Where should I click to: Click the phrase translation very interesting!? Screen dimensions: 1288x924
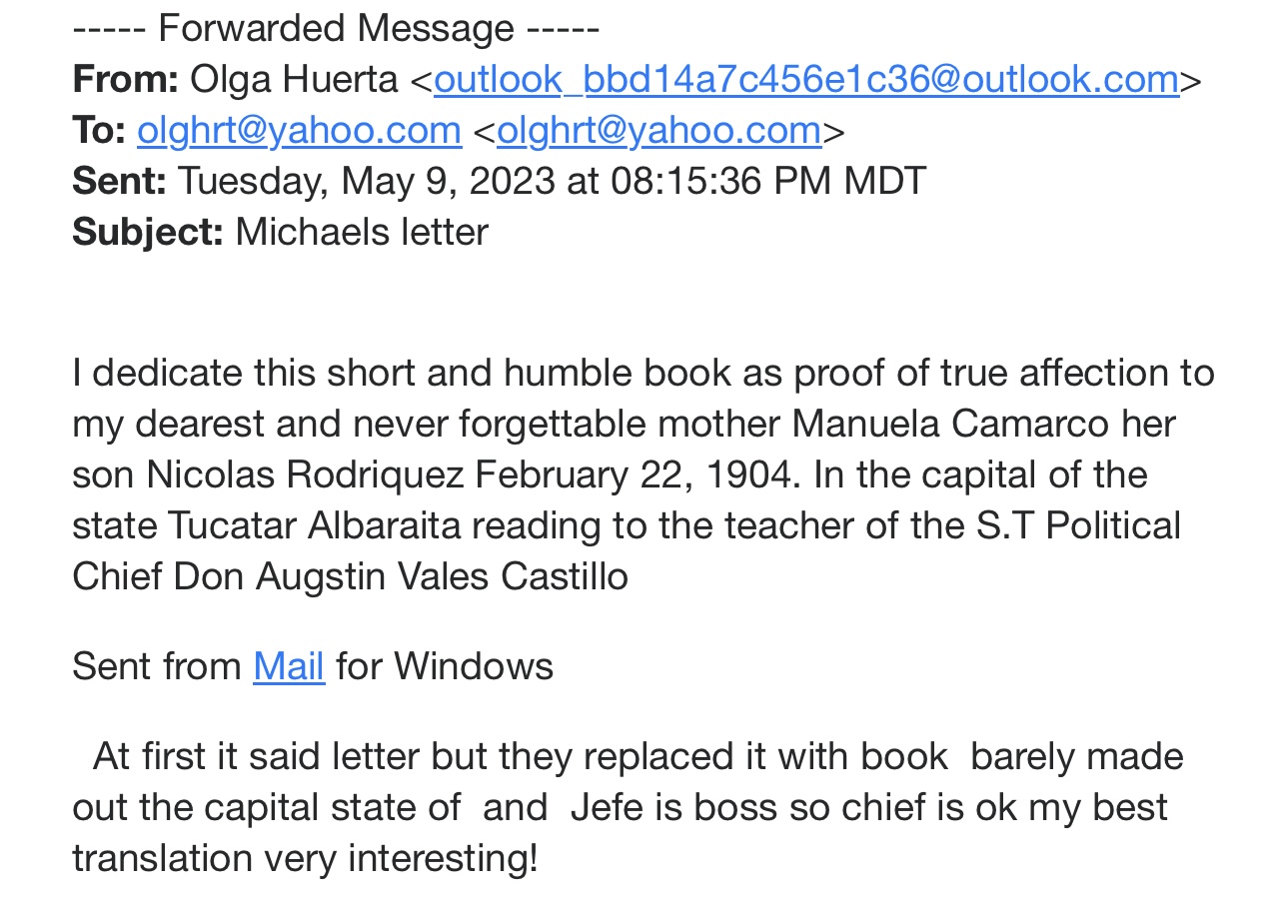click(x=305, y=858)
